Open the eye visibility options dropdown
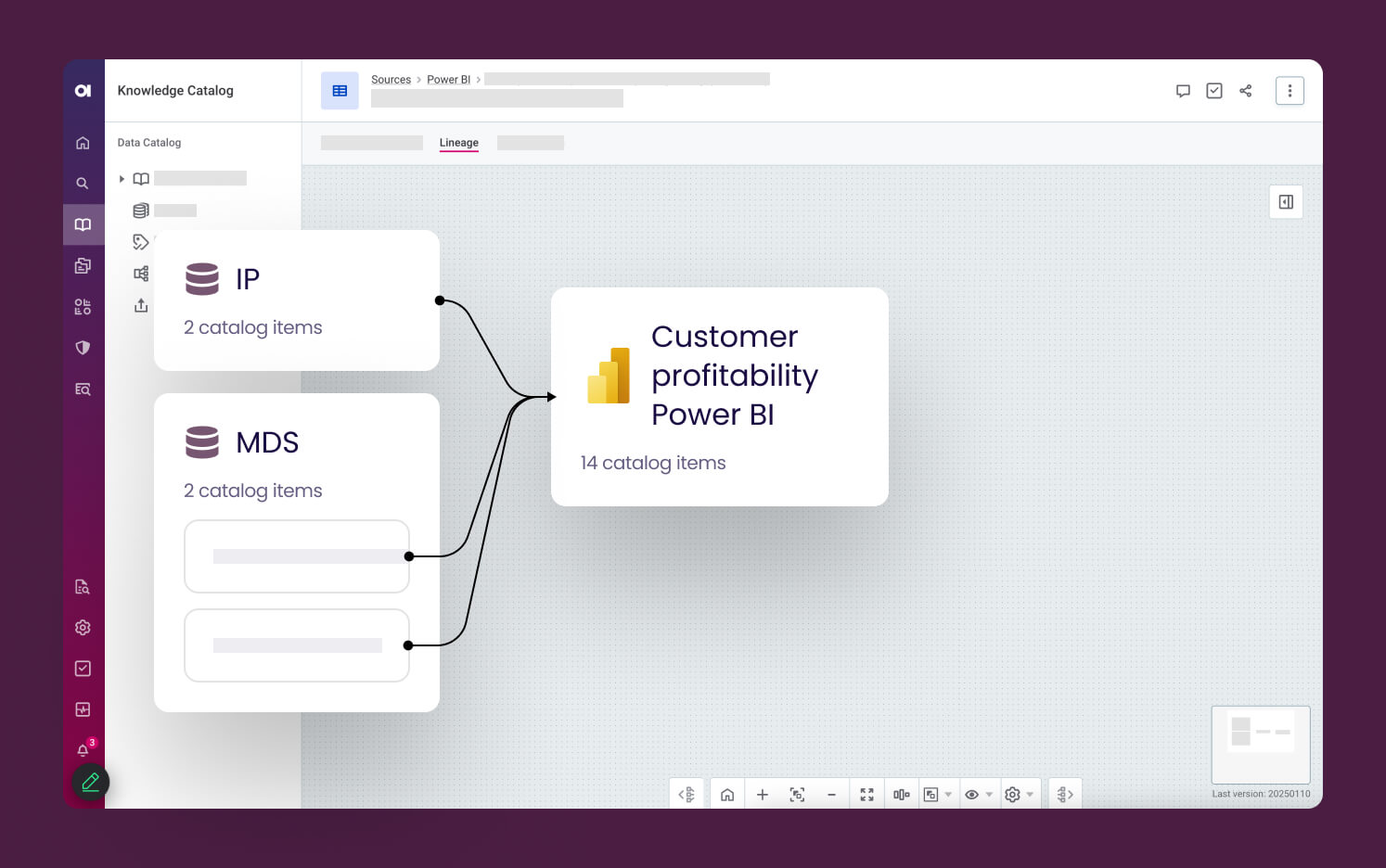Screen dimensions: 1386x868 pyautogui.click(x=978, y=795)
